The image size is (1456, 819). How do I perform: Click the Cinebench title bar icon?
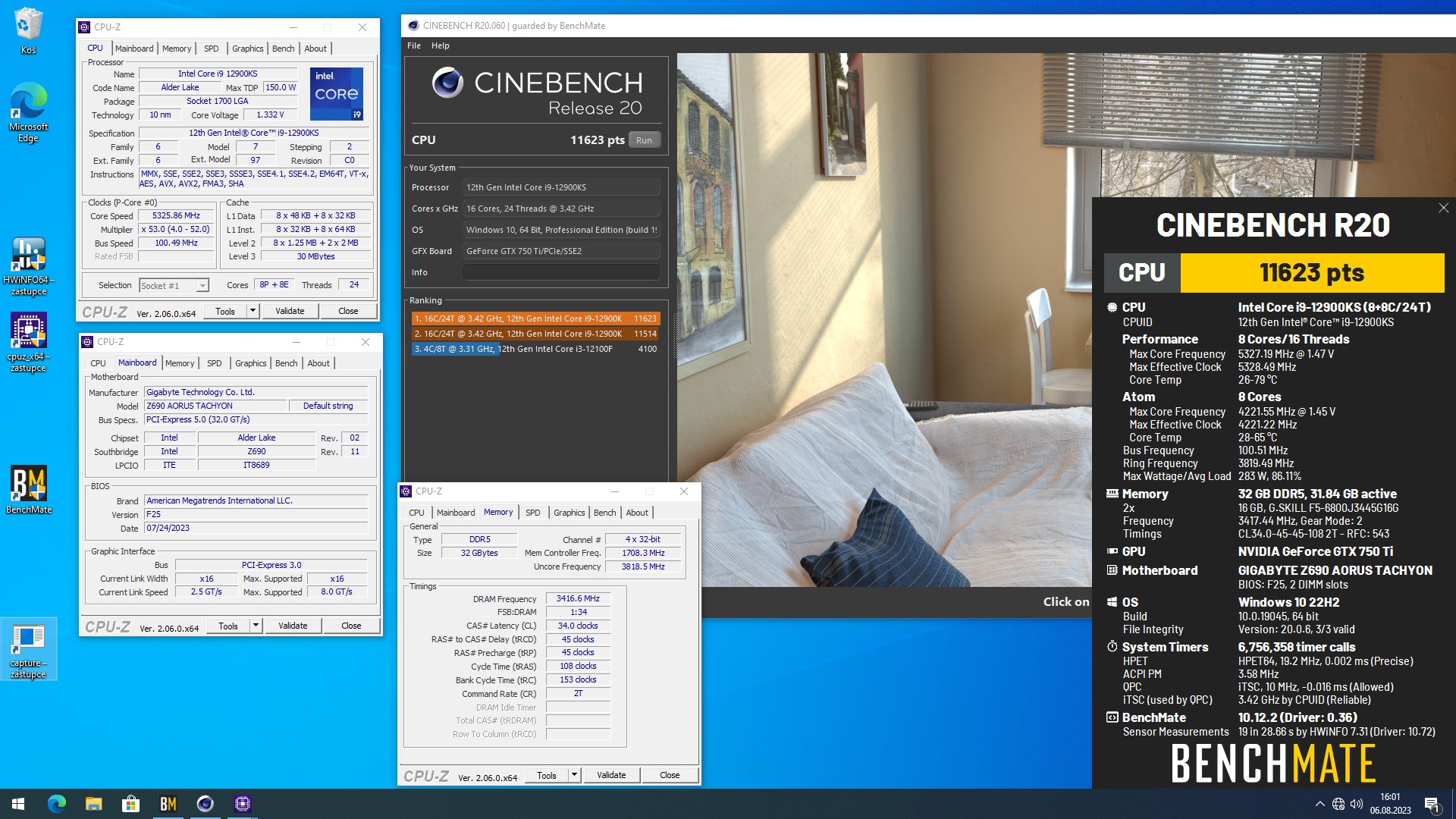413,26
